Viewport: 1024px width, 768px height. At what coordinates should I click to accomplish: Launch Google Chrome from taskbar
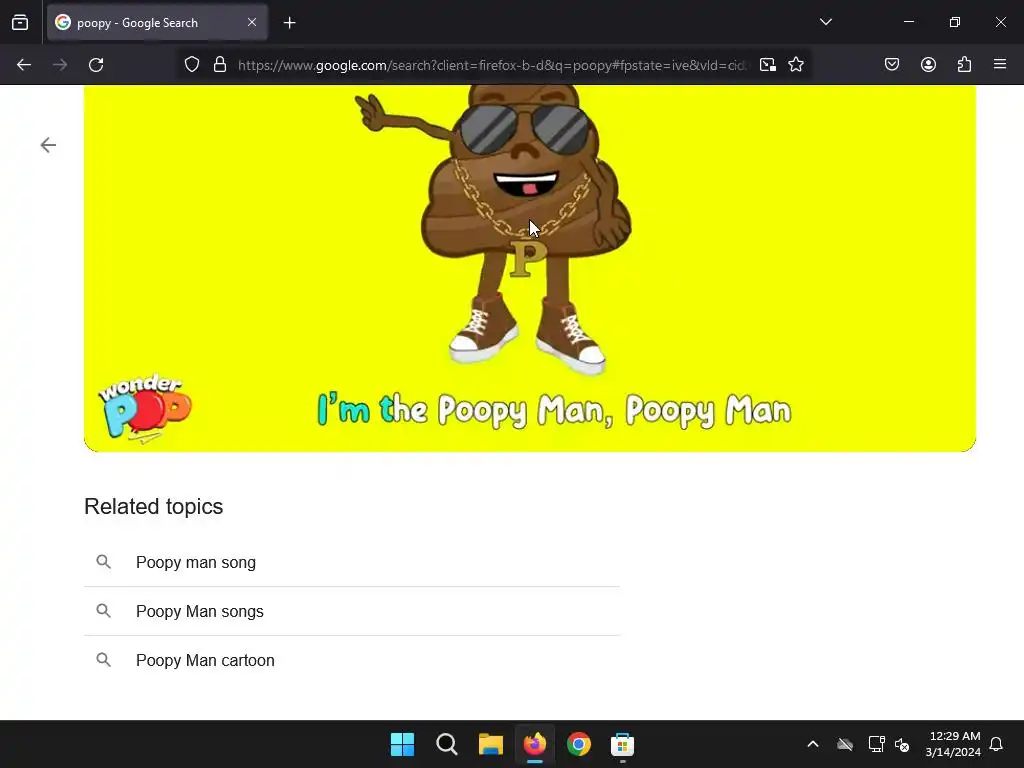[x=579, y=744]
